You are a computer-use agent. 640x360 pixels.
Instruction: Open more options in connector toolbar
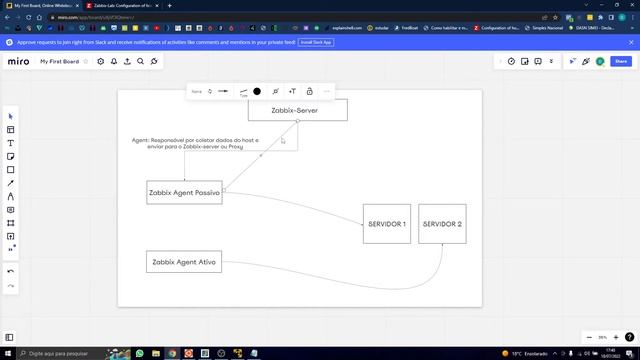[327, 91]
